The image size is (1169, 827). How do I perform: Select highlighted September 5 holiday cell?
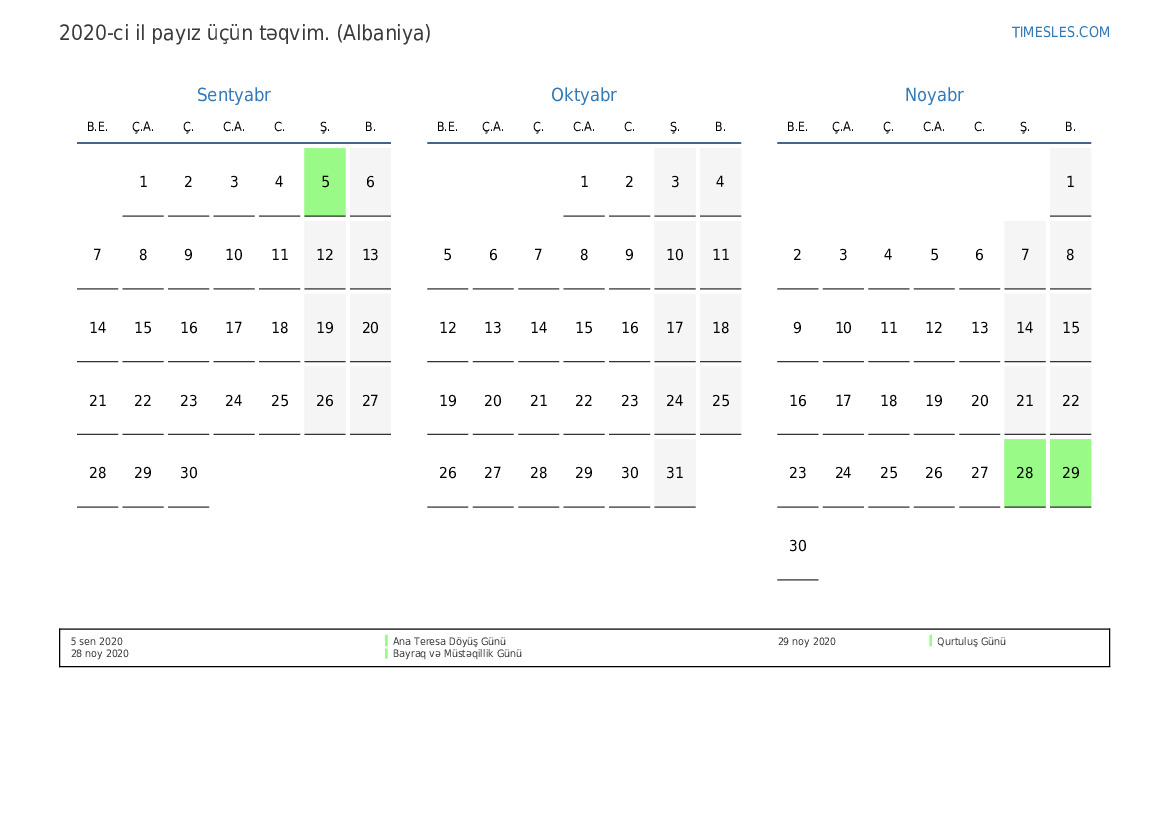coord(325,182)
